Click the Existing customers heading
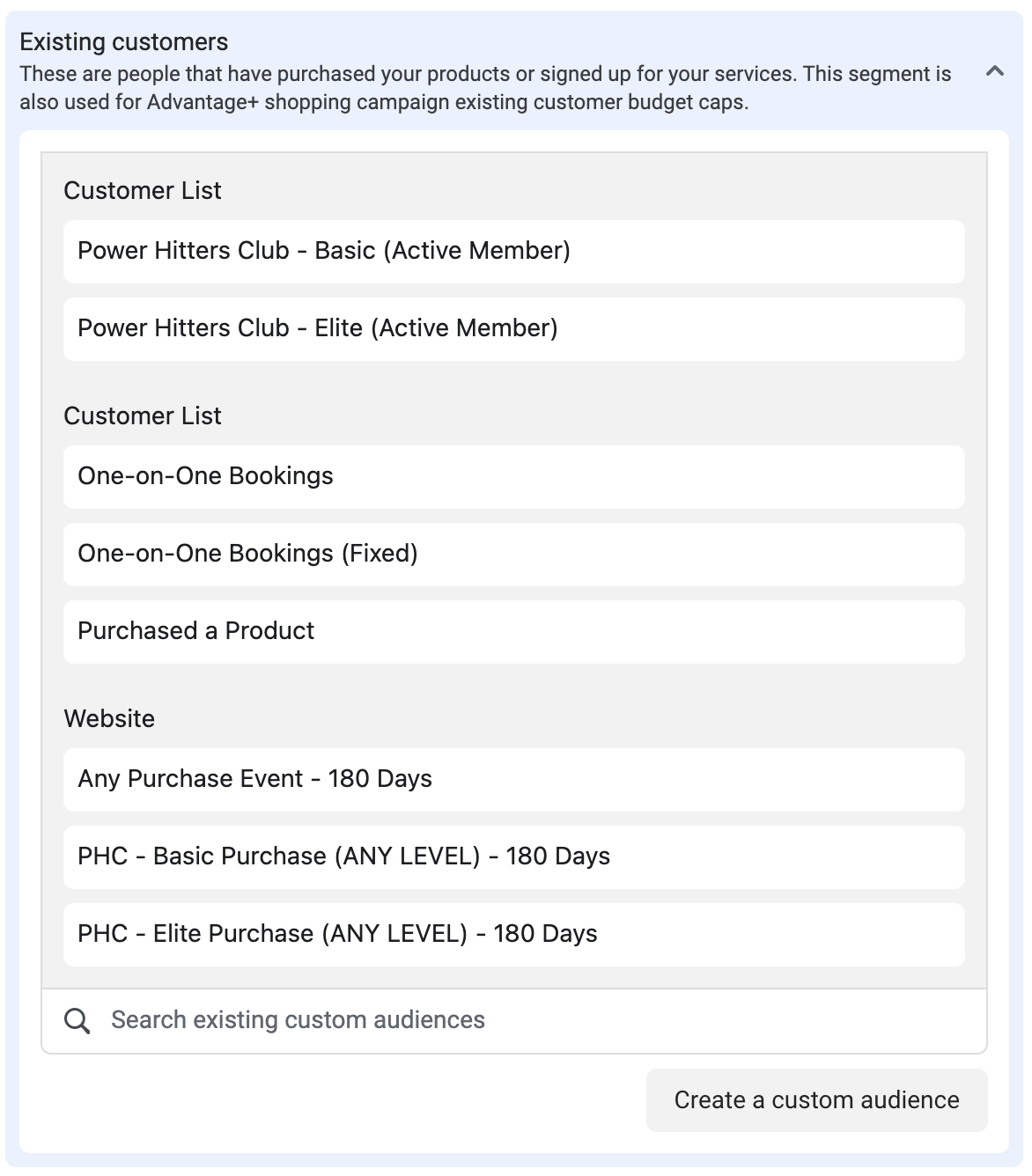 tap(124, 41)
